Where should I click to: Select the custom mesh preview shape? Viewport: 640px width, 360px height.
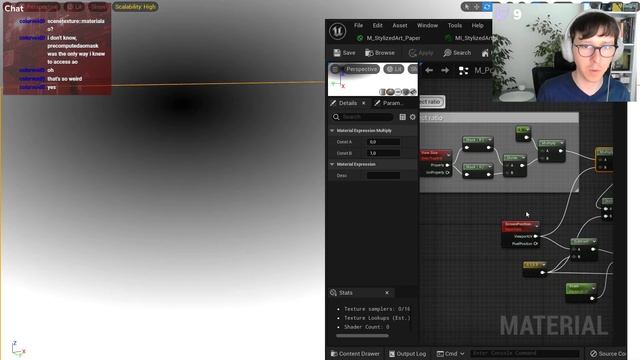[413, 92]
